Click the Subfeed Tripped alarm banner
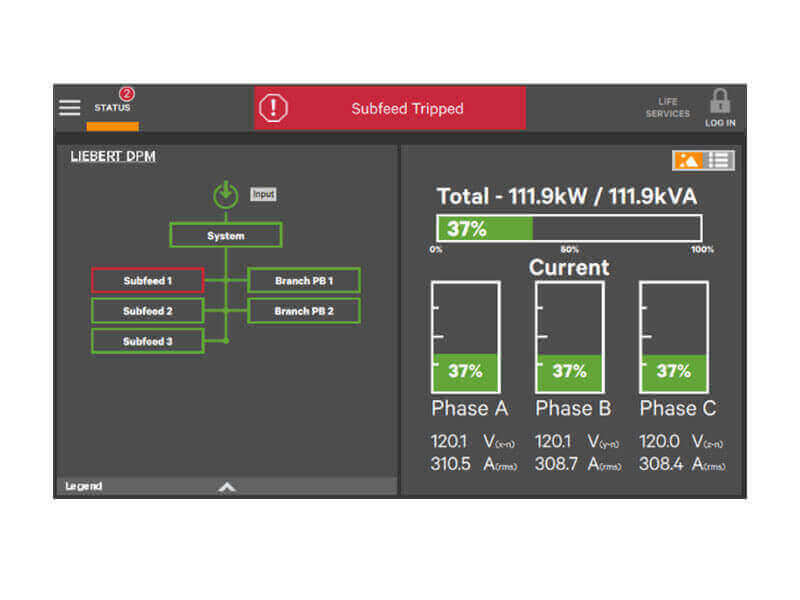The height and width of the screenshot is (600, 800). pyautogui.click(x=407, y=108)
